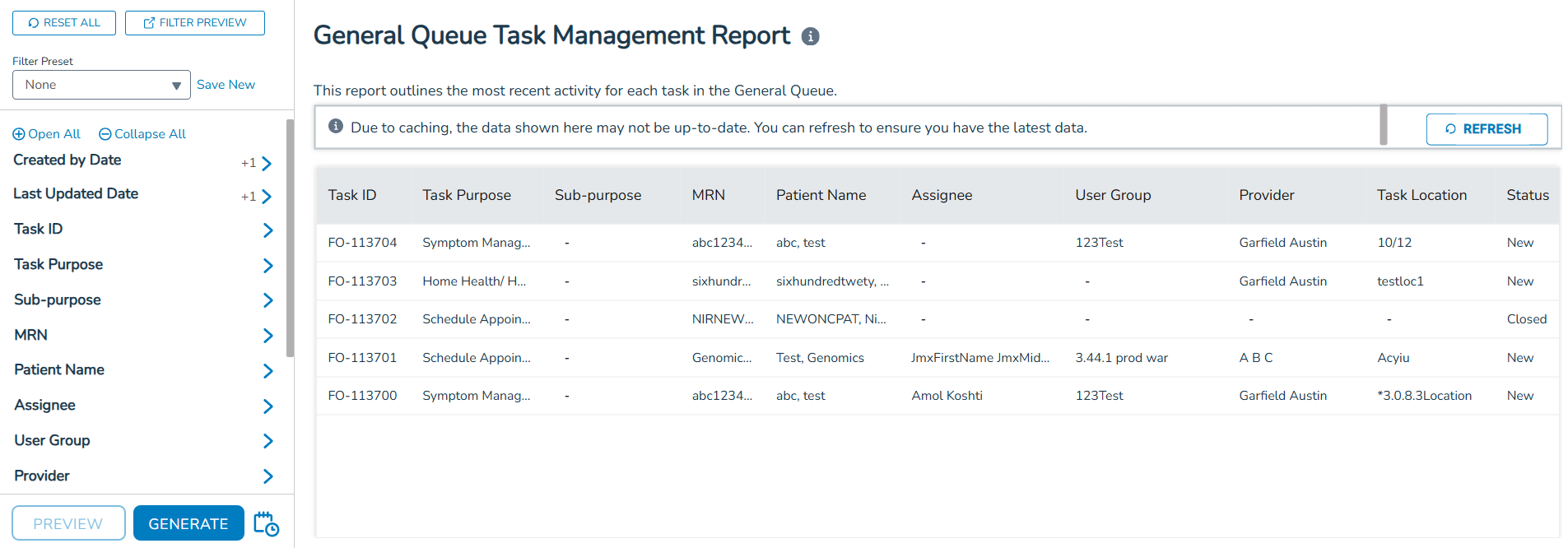Click the Open All plus icon
The image size is (1568, 548).
point(19,134)
